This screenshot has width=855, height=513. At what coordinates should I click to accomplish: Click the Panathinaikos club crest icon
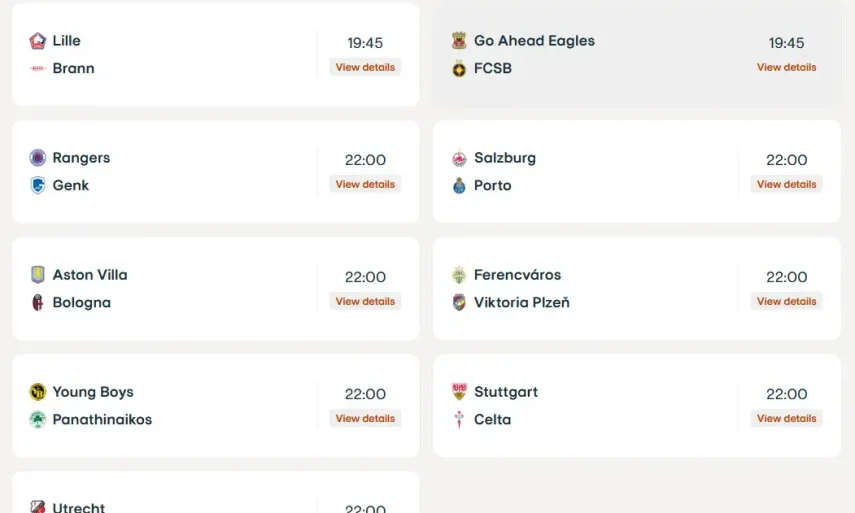tap(38, 420)
